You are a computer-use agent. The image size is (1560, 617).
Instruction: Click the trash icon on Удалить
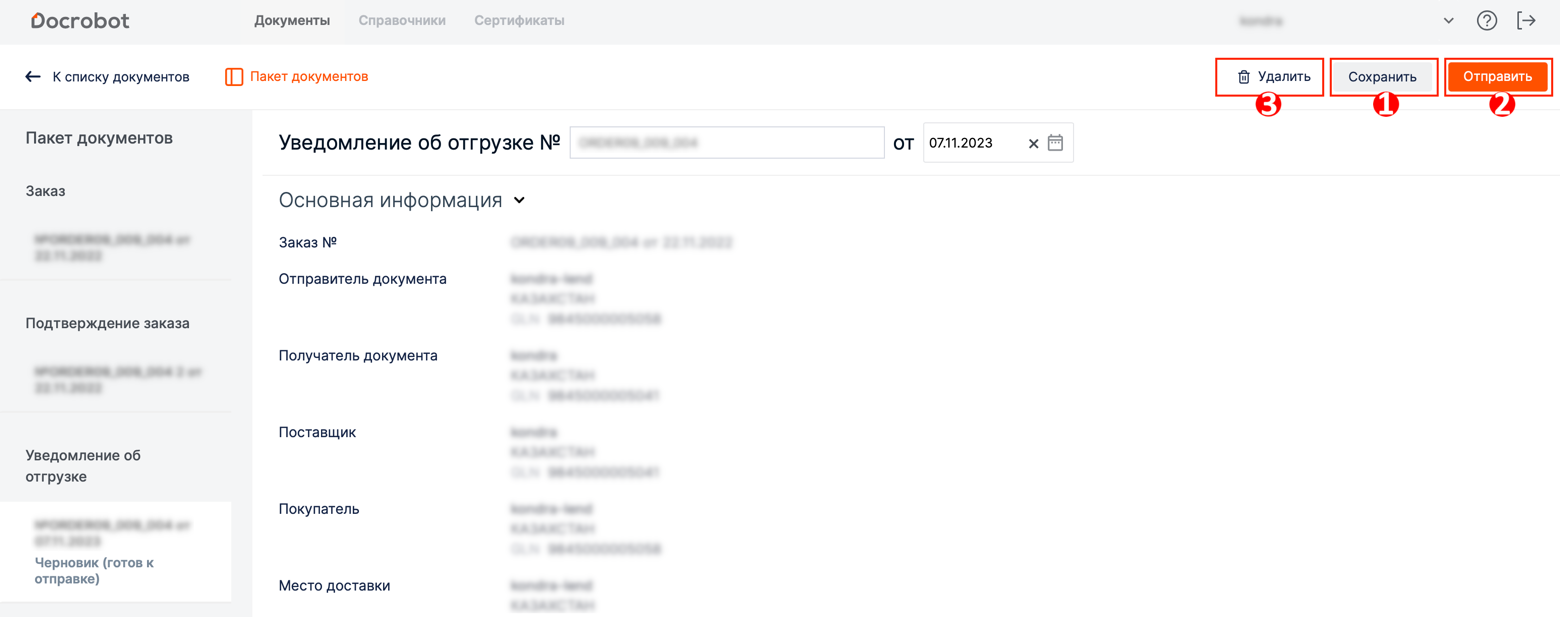tap(1244, 77)
